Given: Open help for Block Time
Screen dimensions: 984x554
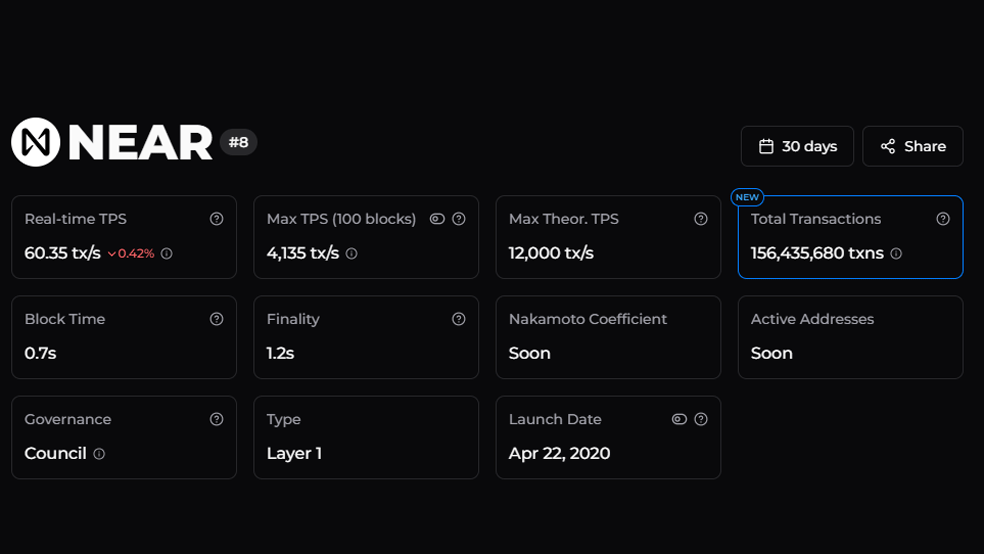Looking at the screenshot, I should point(217,319).
